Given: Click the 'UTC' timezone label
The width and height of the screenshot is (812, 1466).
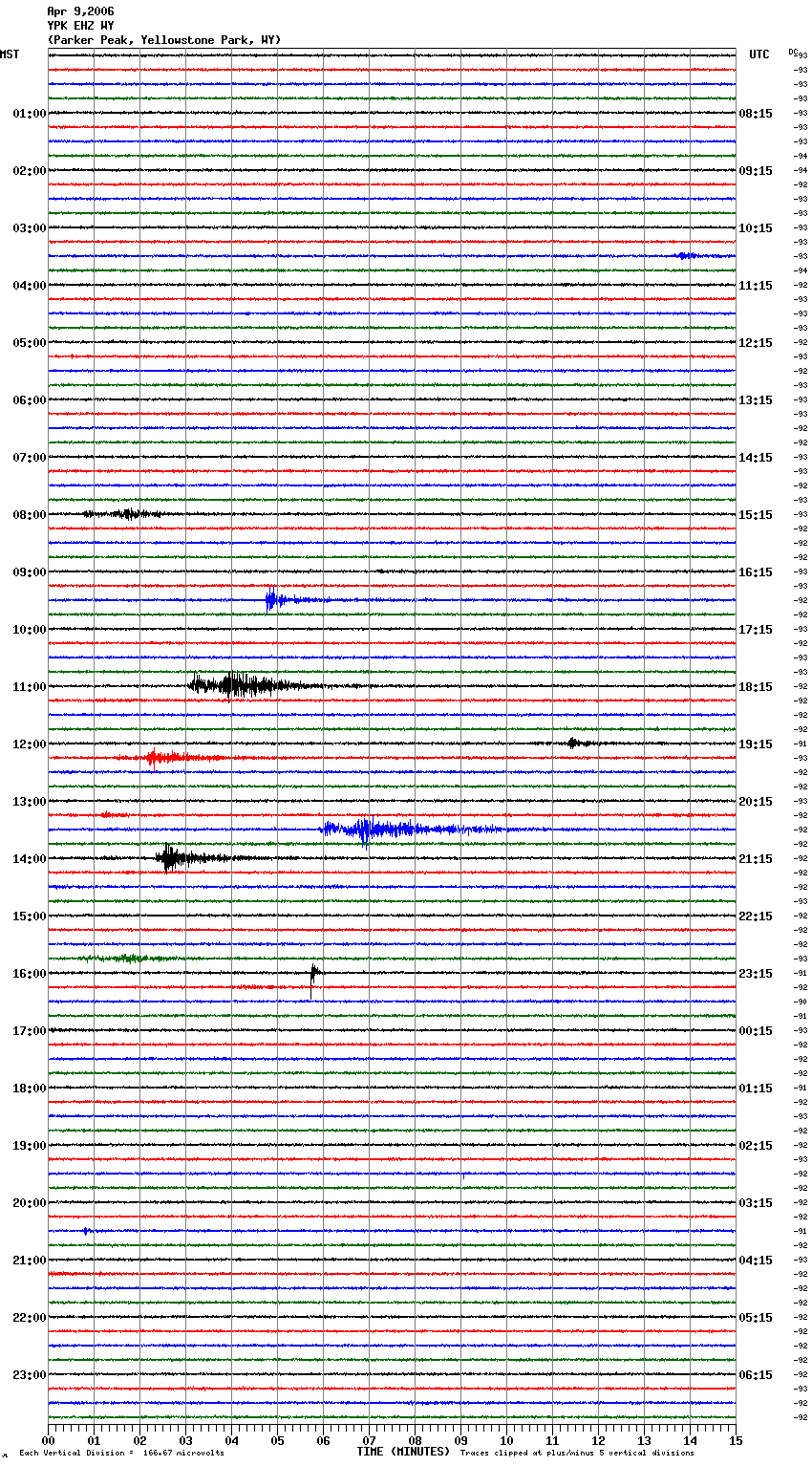Looking at the screenshot, I should tap(759, 54).
